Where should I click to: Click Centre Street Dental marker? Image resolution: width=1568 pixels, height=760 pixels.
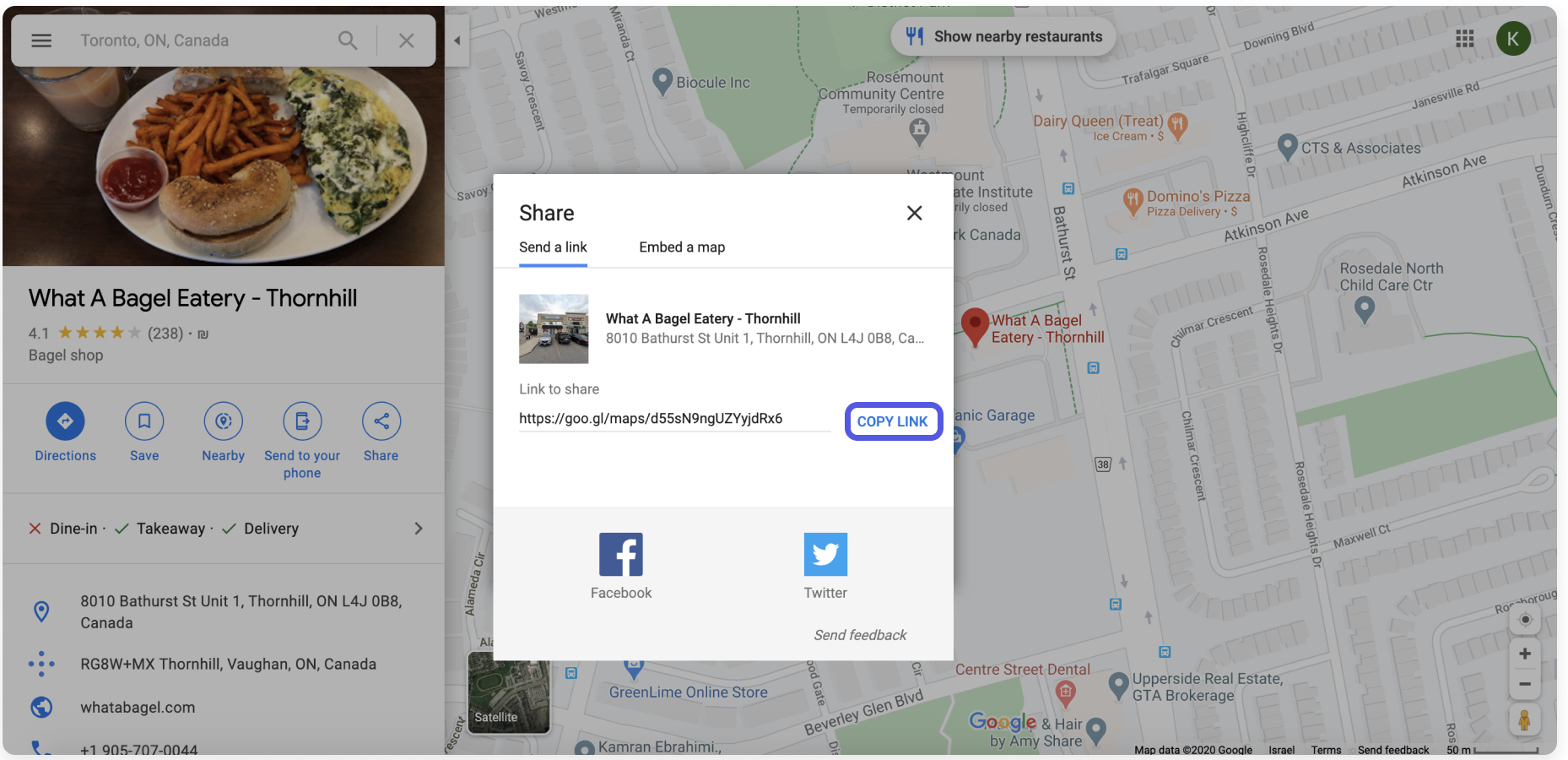[1065, 692]
